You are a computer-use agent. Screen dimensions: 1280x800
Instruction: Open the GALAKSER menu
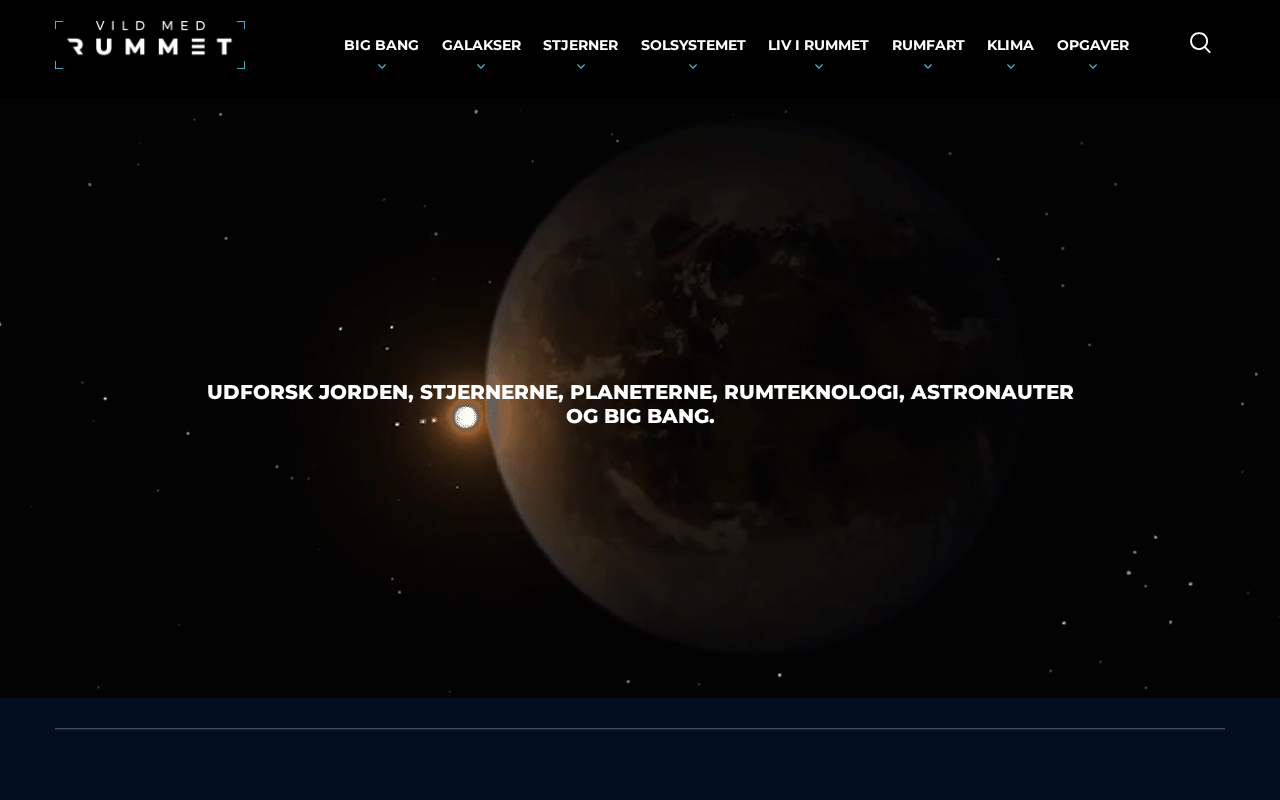(481, 45)
